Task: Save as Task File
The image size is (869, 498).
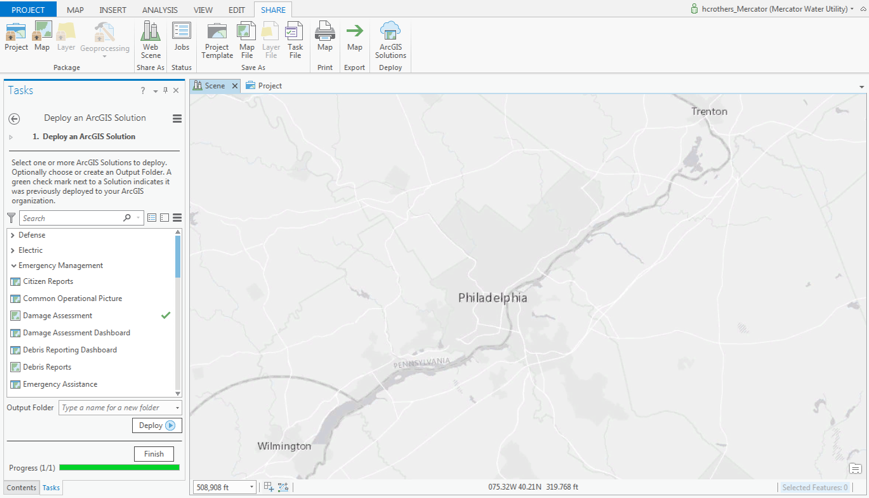Action: tap(295, 40)
